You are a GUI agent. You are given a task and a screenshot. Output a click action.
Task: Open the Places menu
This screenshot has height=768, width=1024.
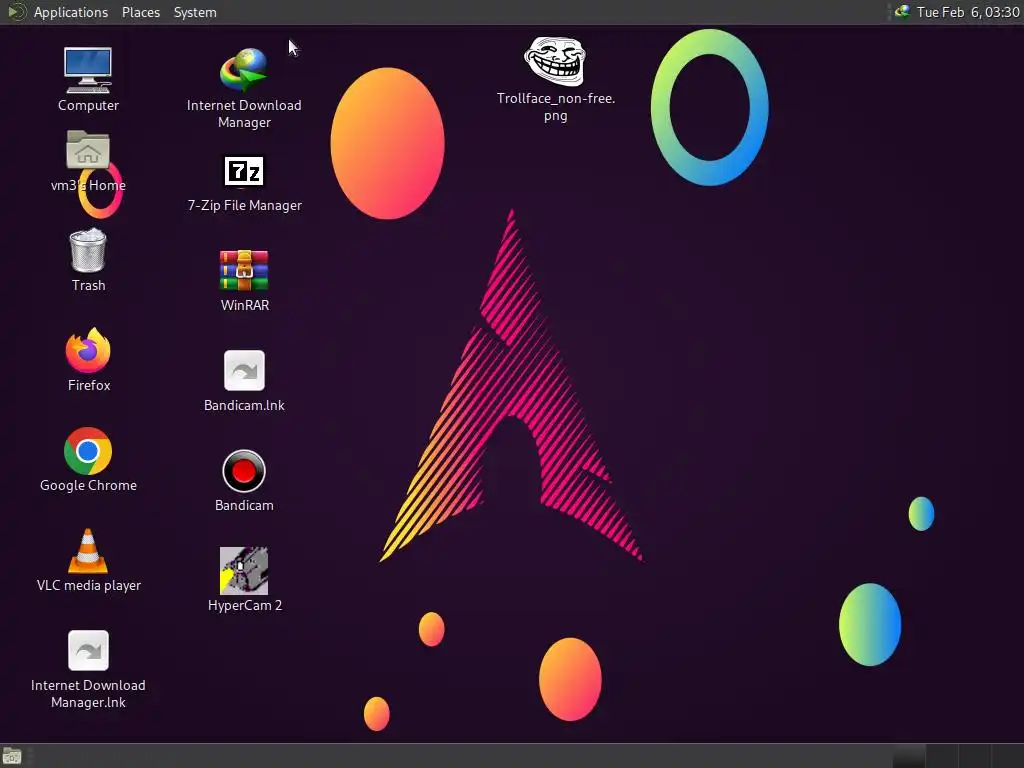click(140, 12)
